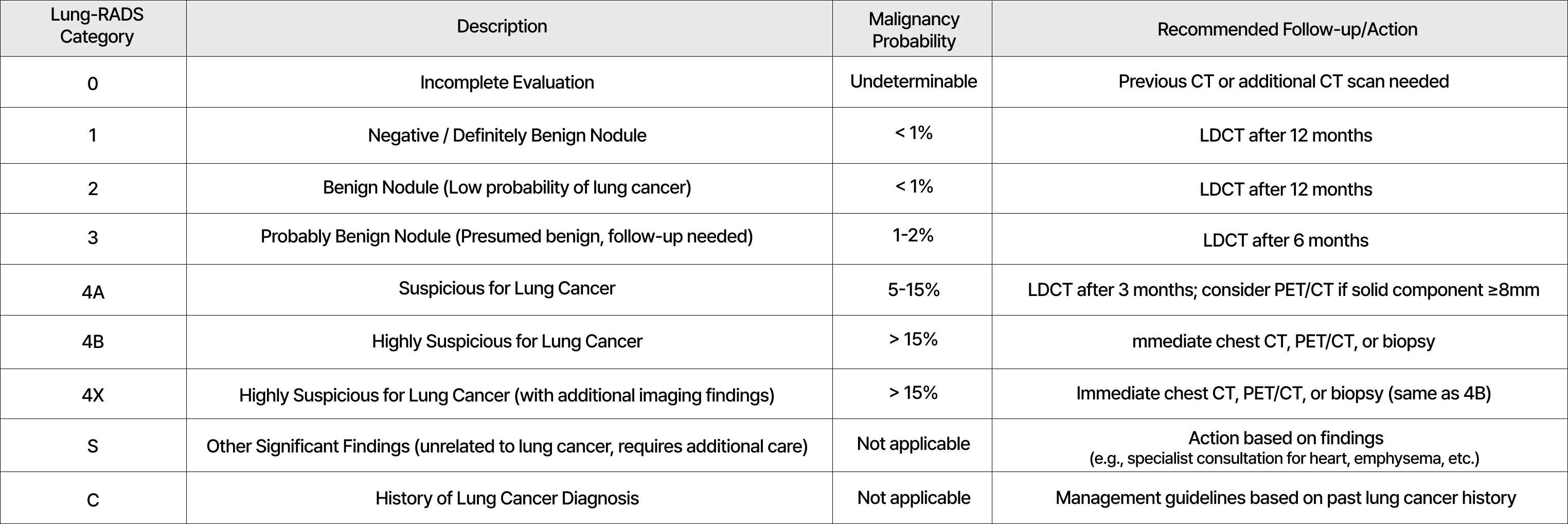The width and height of the screenshot is (1568, 524).
Task: Click the "Lung-RADS Category" column header
Action: [x=97, y=26]
